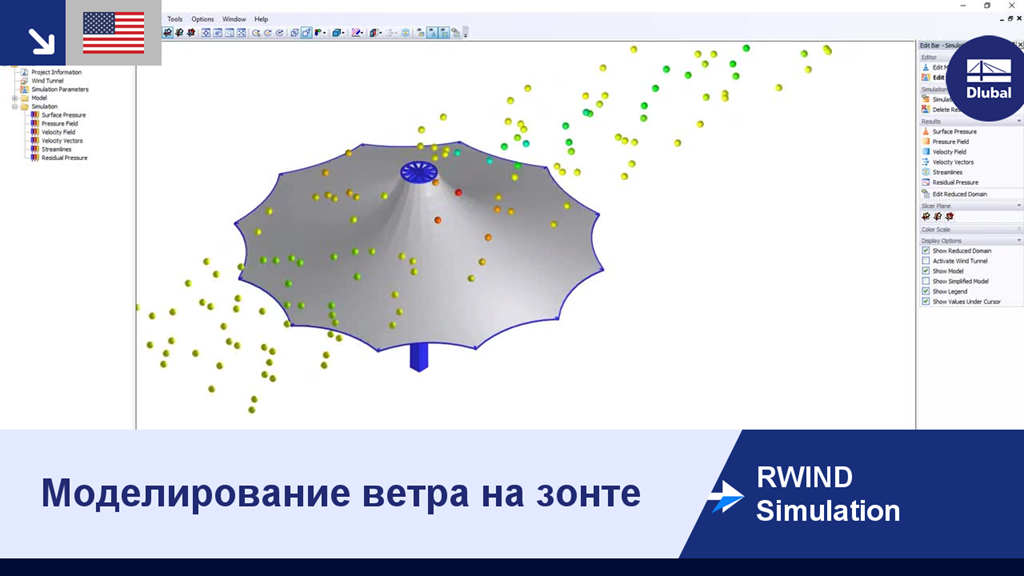Uncheck Show Values Under Cursor checkbox

925,301
